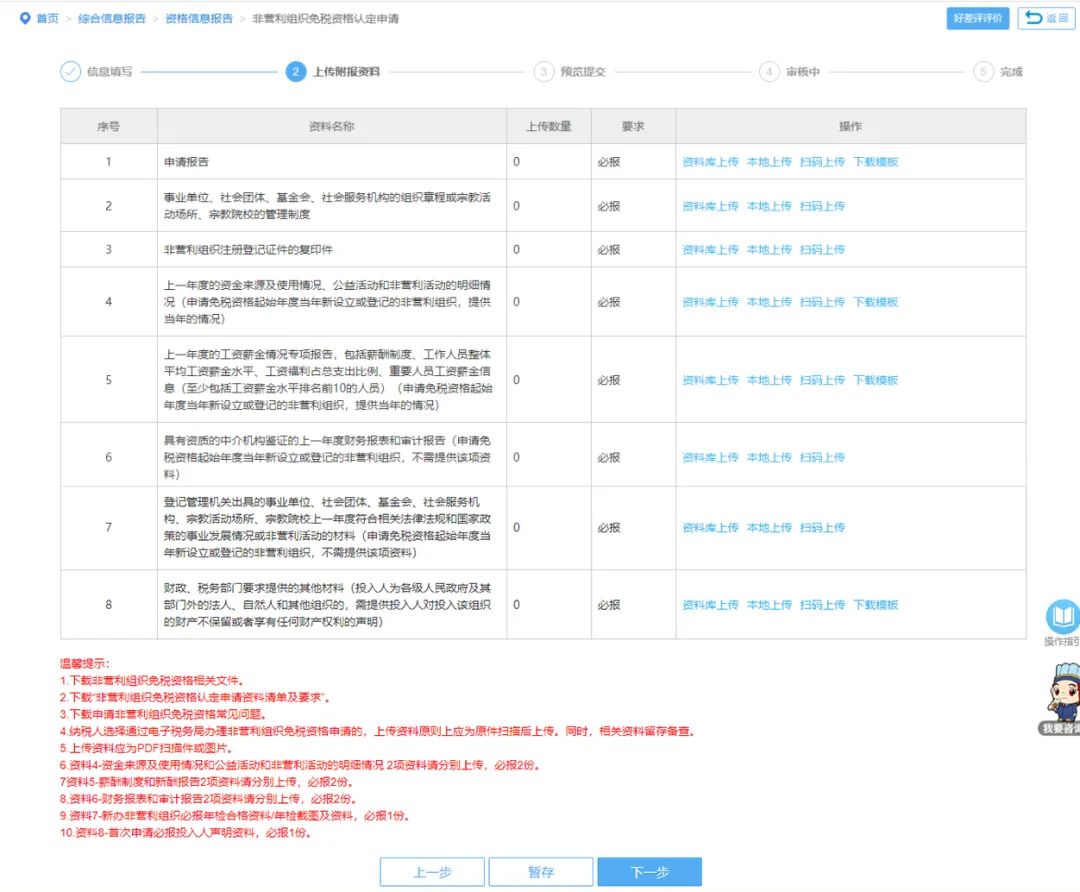The image size is (1080, 892).
Task: Click the step 3 预览提交 circle
Action: tap(543, 72)
